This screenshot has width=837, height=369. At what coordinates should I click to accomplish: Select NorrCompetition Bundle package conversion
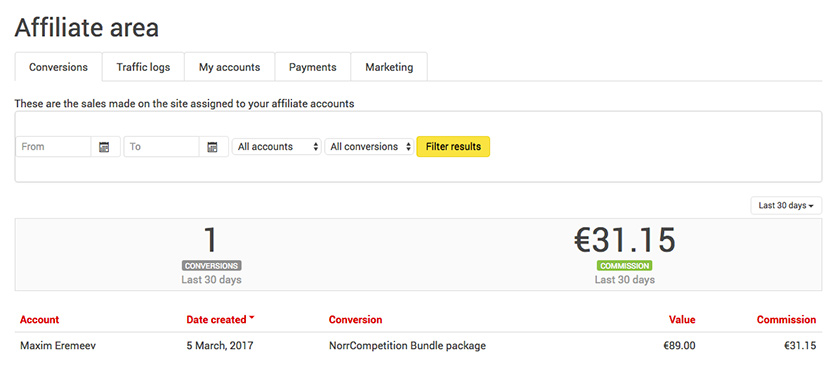tap(407, 346)
